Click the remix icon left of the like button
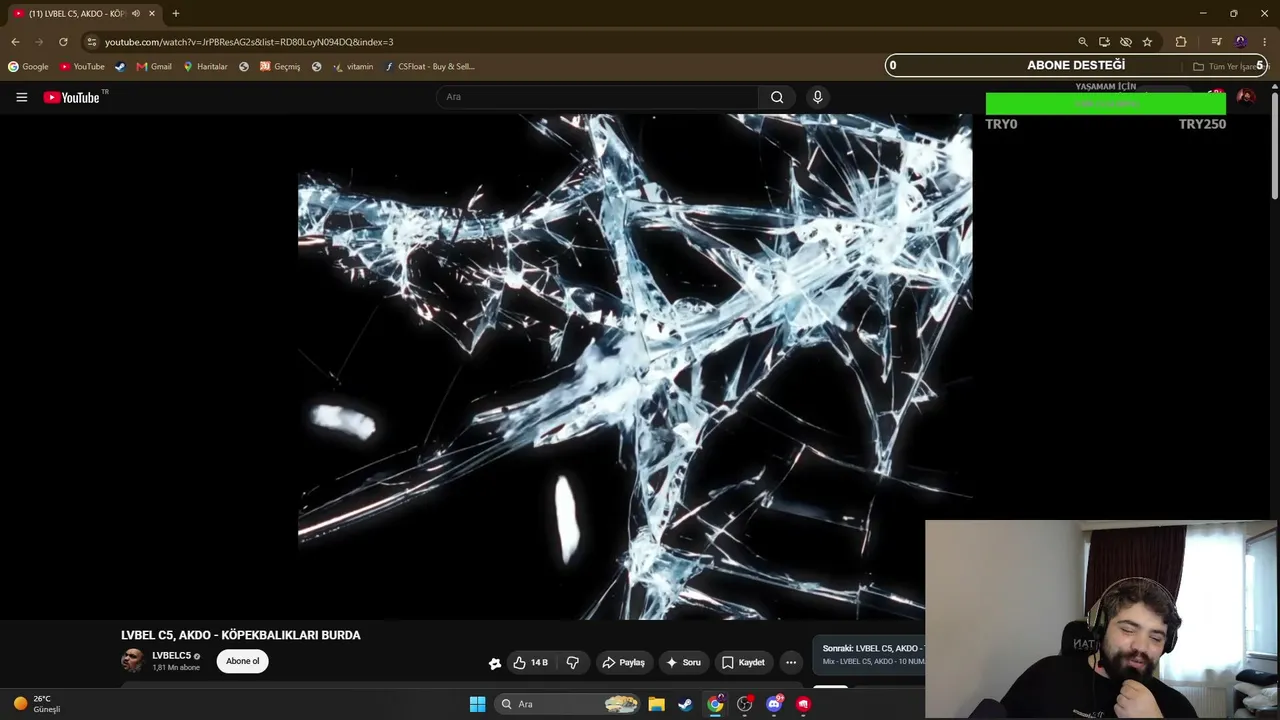 494,662
